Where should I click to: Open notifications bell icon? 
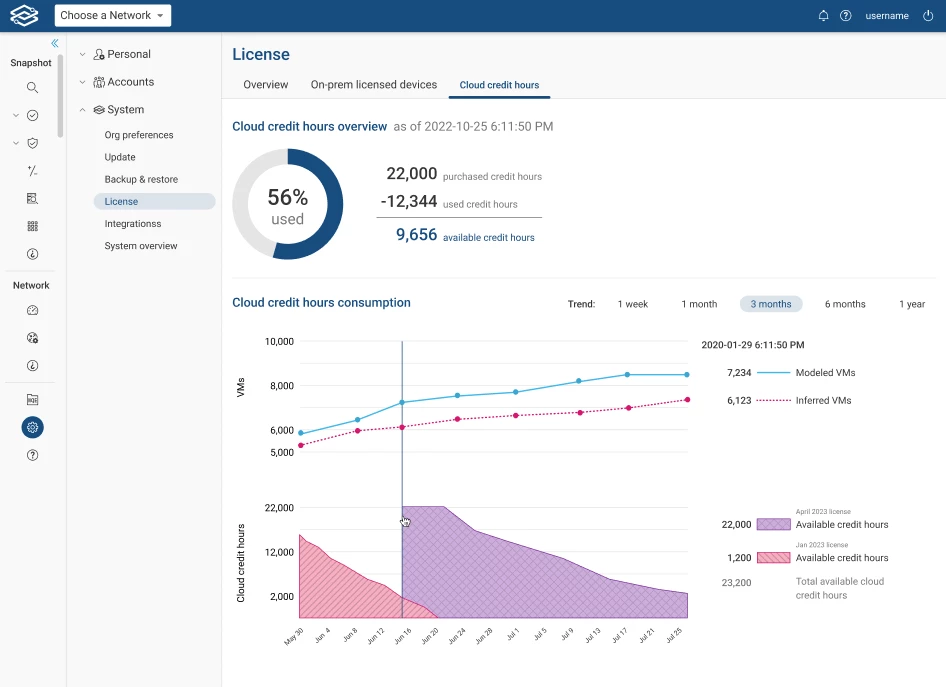point(823,16)
